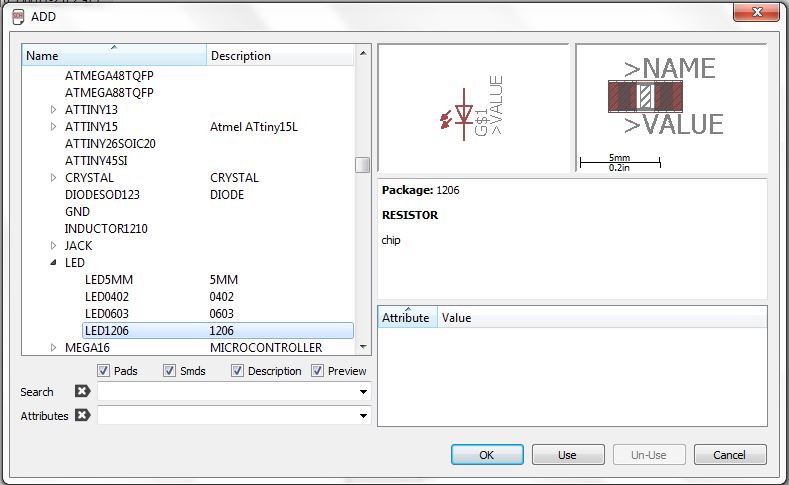Expand the ATTINY13 tree node

53,109
